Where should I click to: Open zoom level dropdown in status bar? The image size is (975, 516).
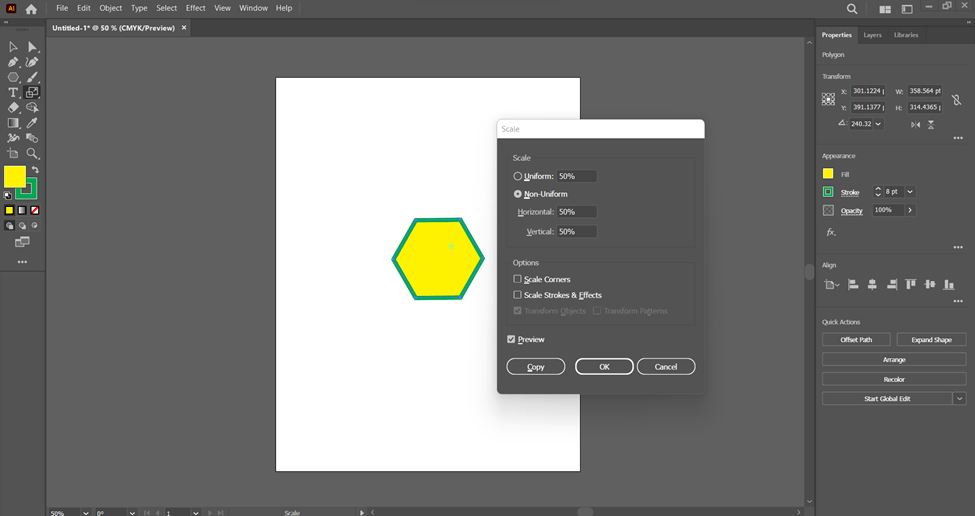click(x=85, y=513)
